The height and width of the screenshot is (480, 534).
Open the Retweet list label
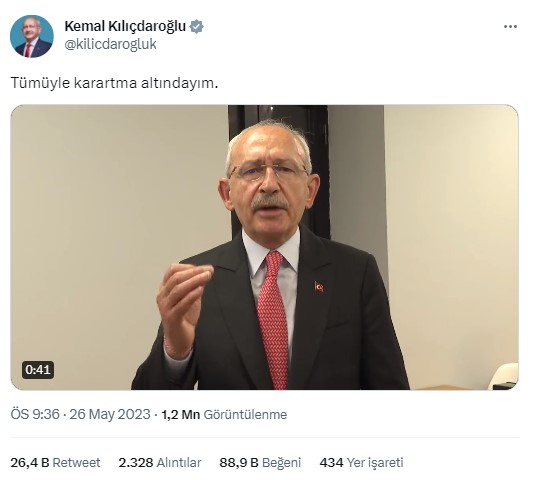[x=77, y=463]
